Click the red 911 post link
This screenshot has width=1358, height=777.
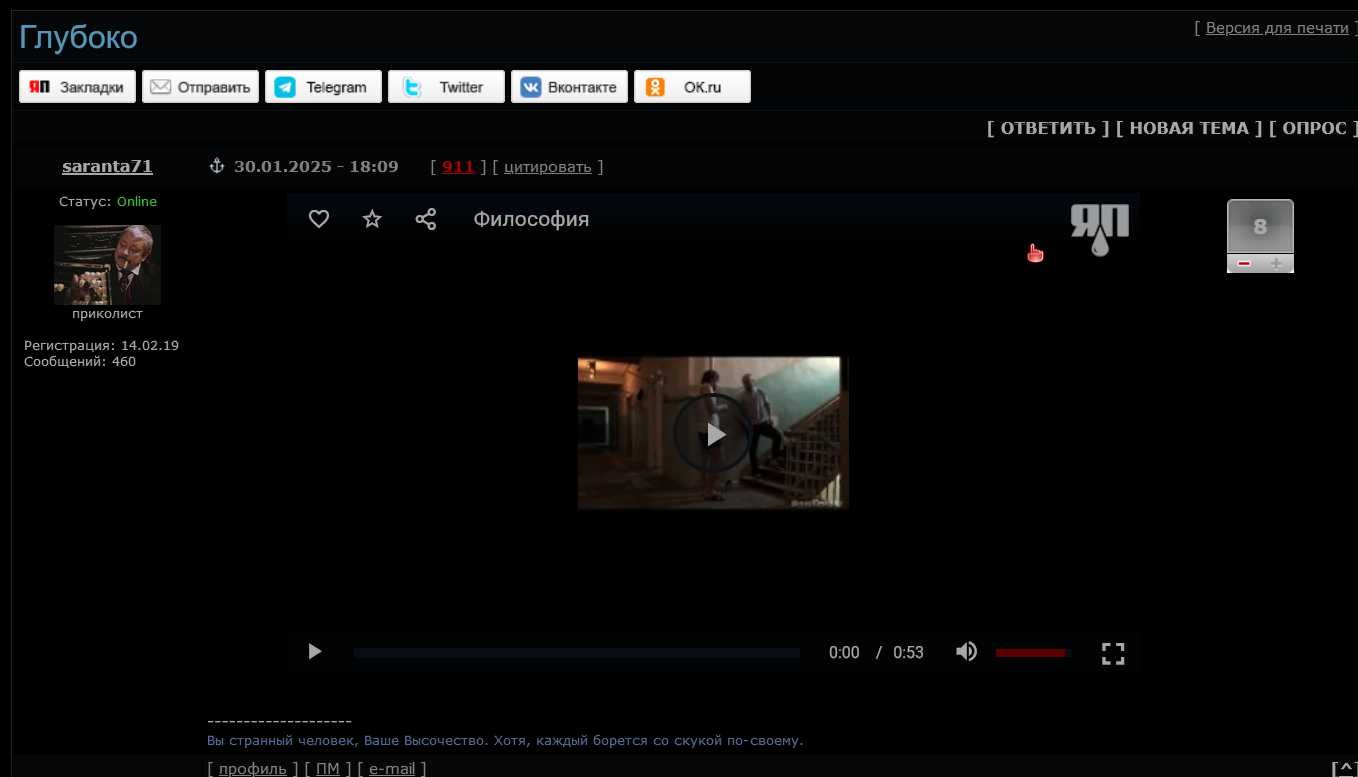(458, 166)
